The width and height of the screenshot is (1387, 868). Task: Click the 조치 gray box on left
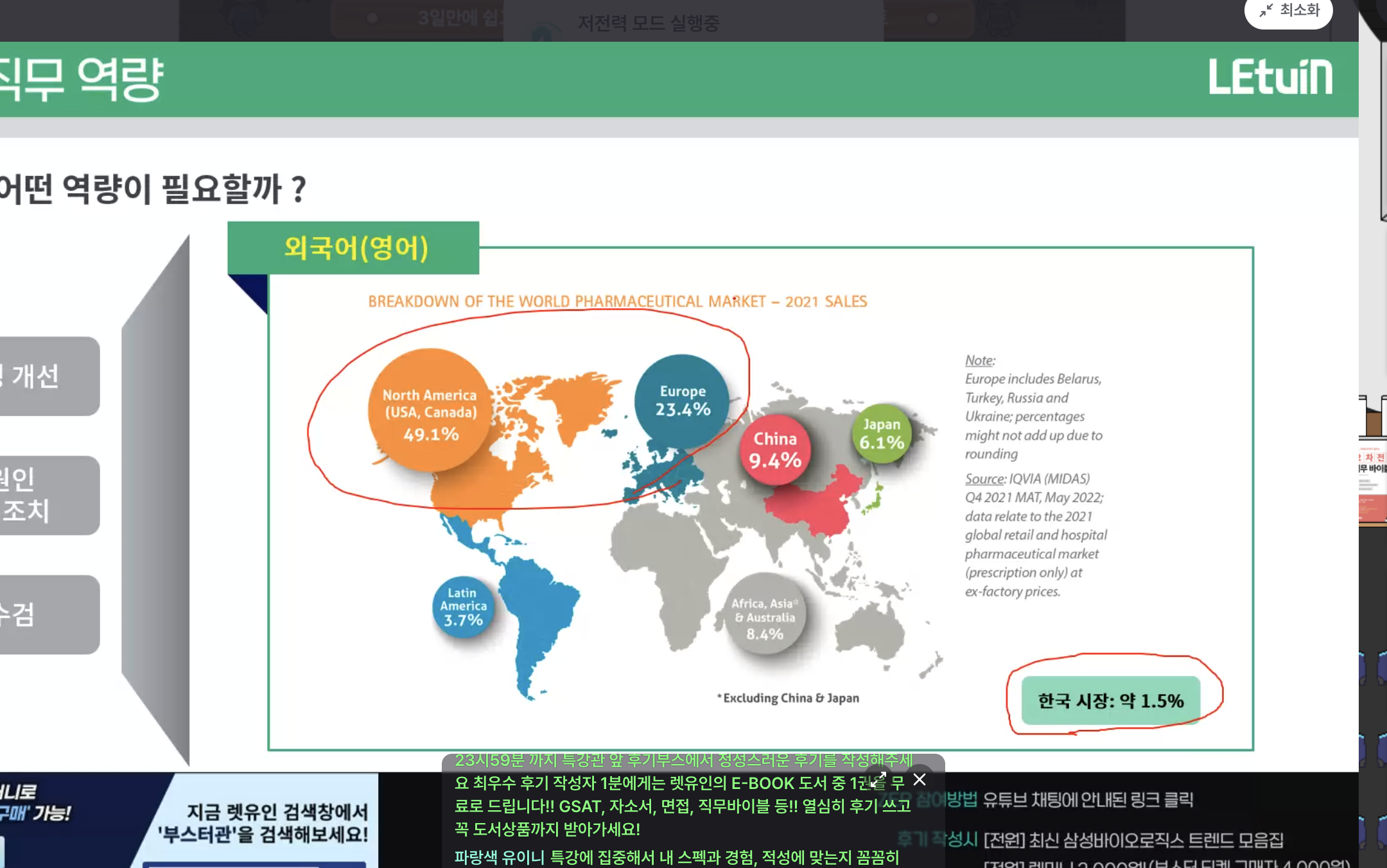48,495
